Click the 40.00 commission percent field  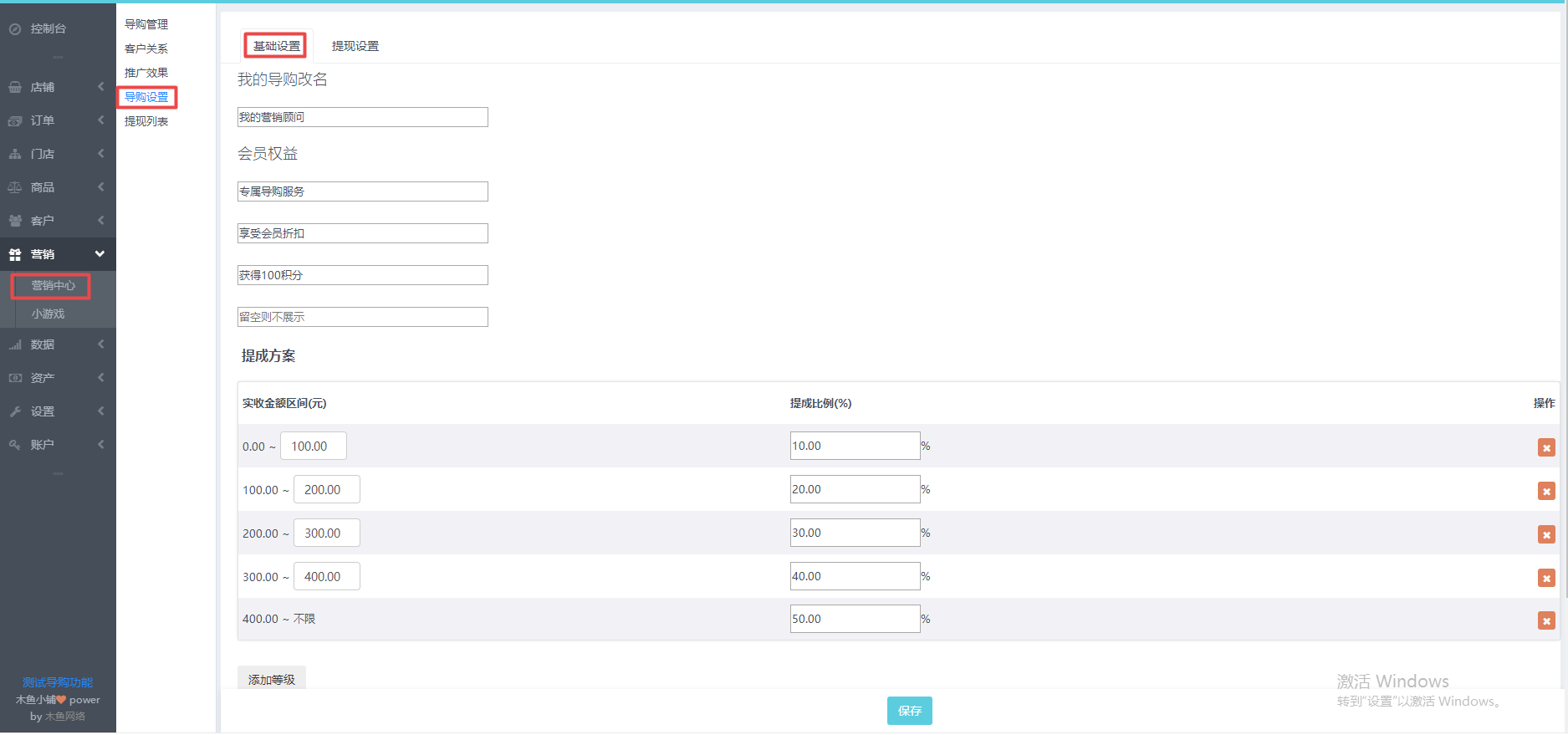pos(855,576)
